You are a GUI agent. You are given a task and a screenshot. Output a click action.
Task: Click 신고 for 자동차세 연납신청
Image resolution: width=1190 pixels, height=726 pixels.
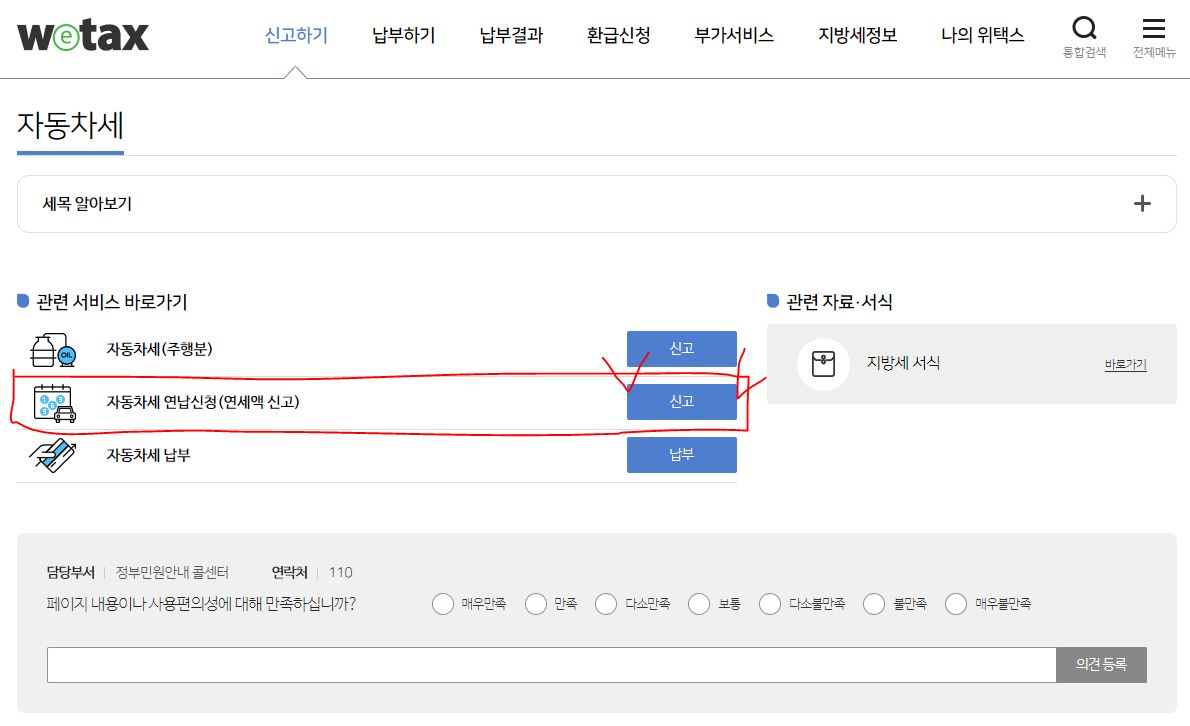click(681, 401)
